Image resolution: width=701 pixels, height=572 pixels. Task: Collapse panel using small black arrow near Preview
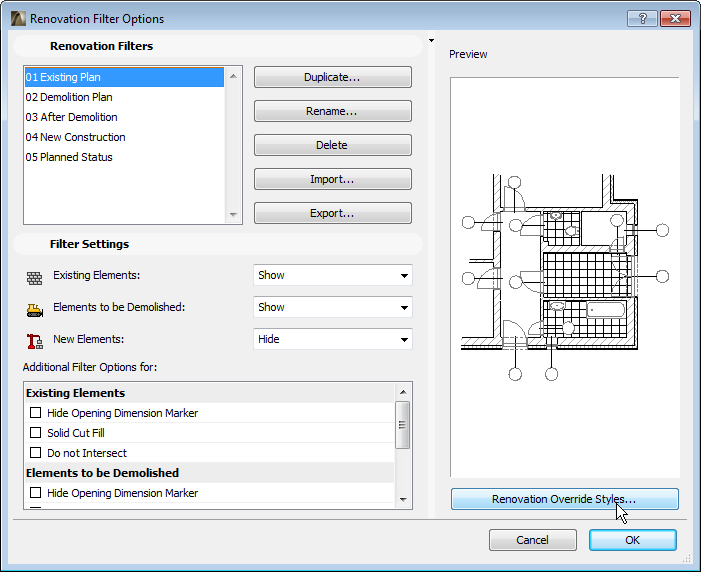(x=431, y=41)
